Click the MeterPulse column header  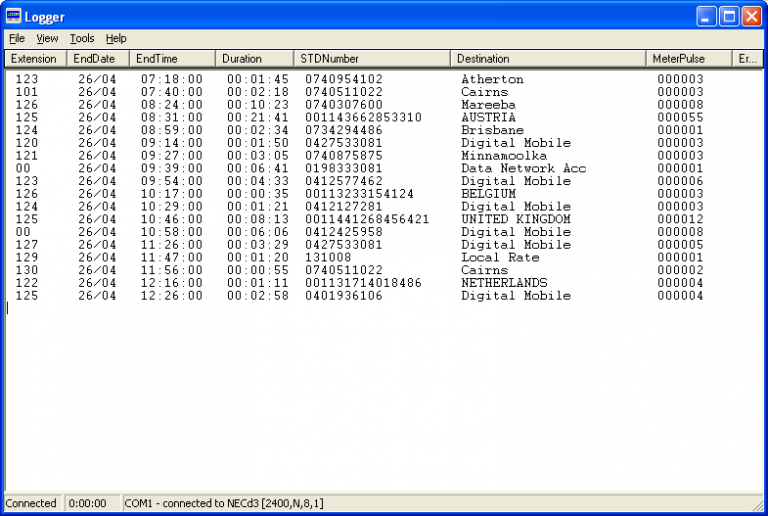pos(689,59)
